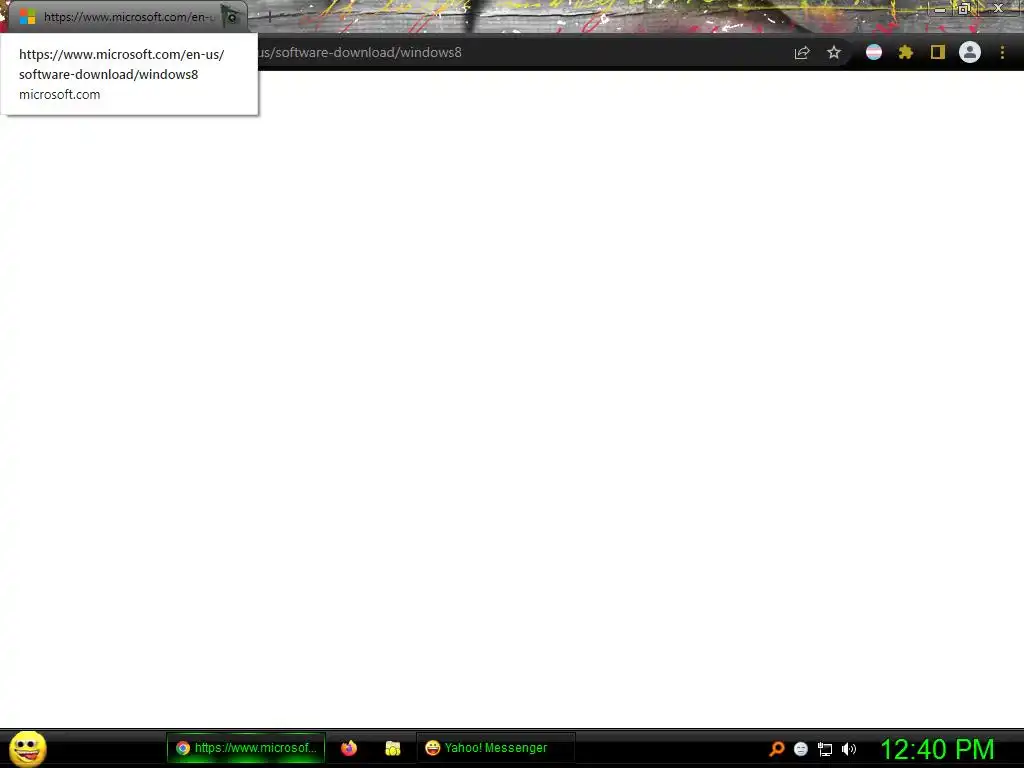Open the striped-flag extension icon

pyautogui.click(x=874, y=52)
